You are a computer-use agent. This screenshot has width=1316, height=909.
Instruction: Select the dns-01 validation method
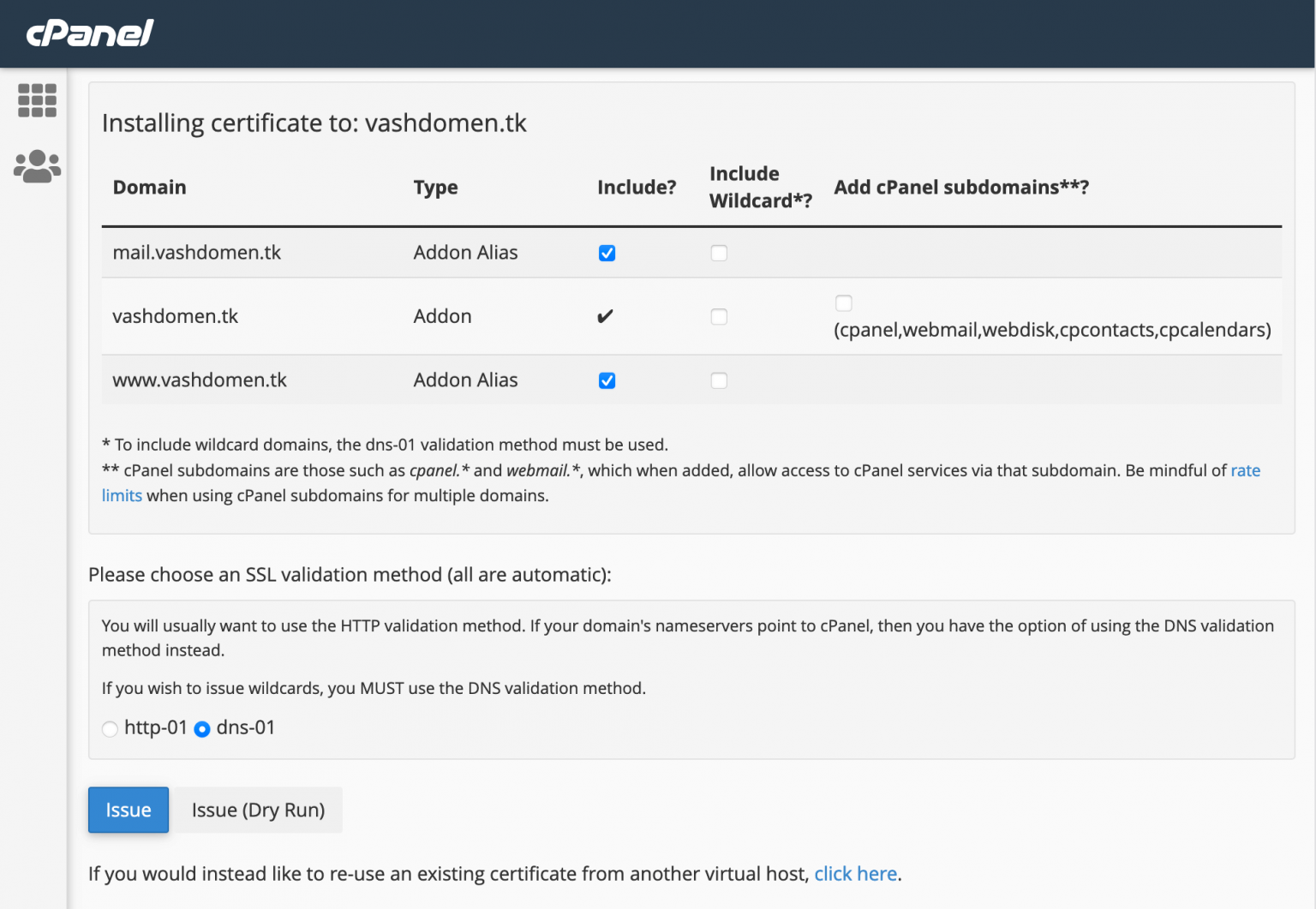pos(202,729)
